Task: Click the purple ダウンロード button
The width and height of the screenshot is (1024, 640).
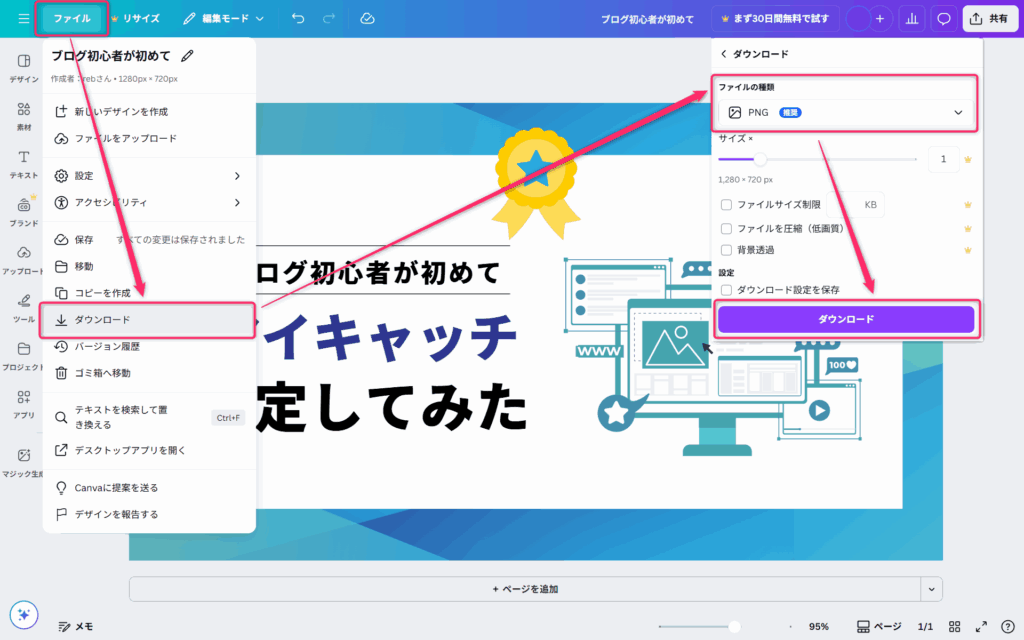Action: coord(846,319)
